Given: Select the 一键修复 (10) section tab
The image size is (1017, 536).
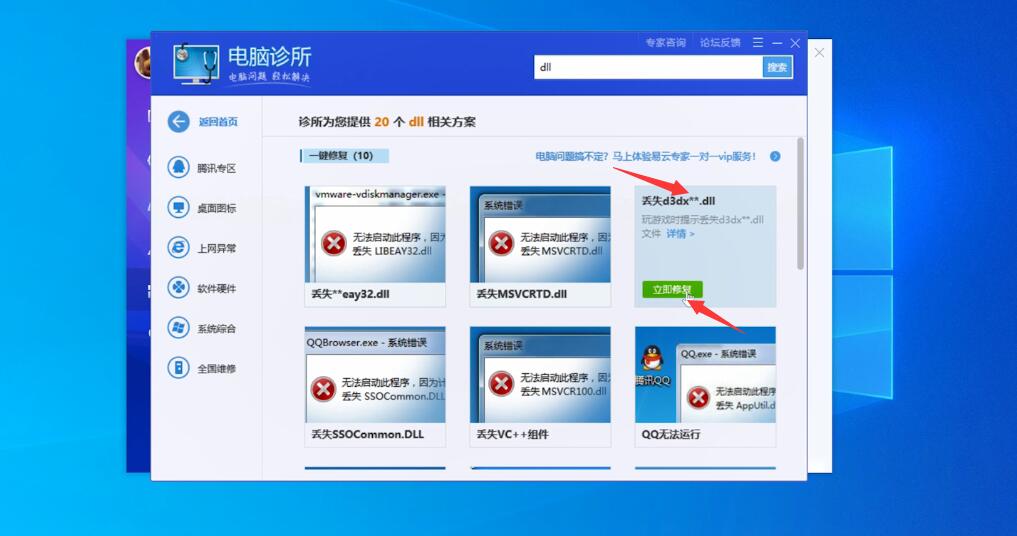Looking at the screenshot, I should (x=344, y=156).
